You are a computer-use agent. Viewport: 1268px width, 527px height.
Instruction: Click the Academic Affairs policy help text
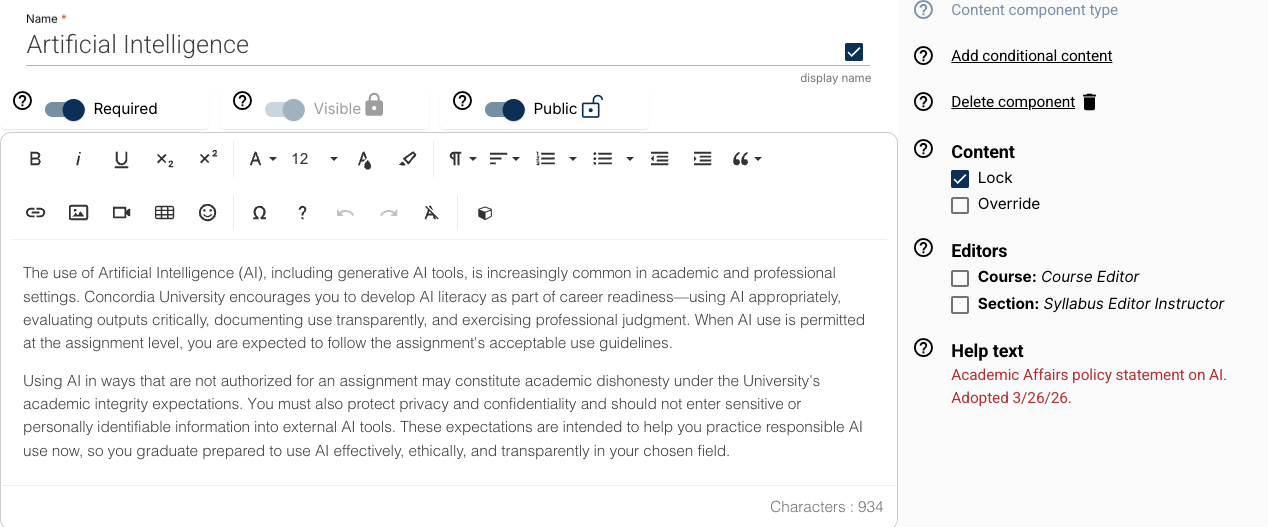coord(1089,386)
